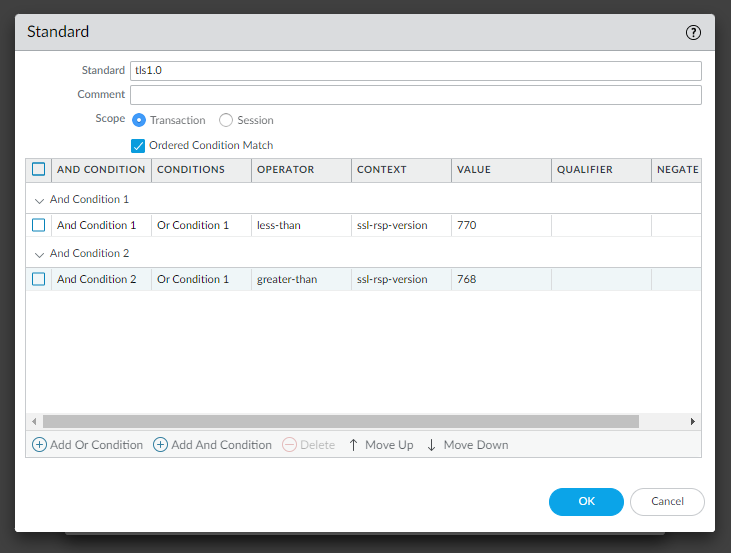This screenshot has width=731, height=553.
Task: Select the Transaction scope radio button
Action: point(139,120)
